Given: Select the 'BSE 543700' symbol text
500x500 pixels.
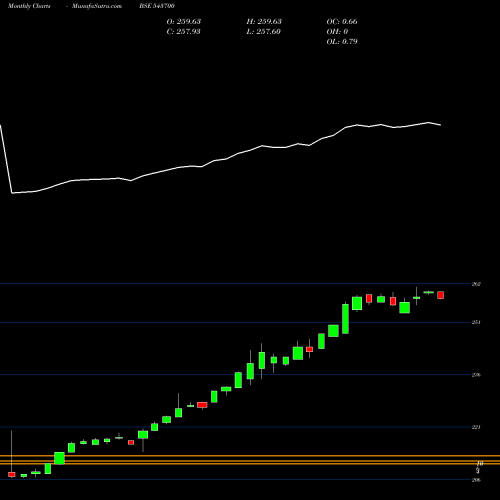Looking at the screenshot, I should tap(157, 6).
